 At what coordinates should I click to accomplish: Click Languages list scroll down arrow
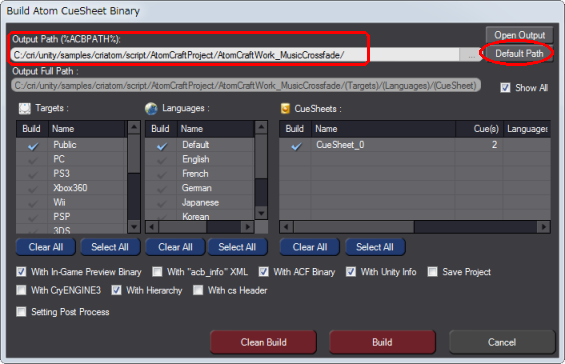pos(261,213)
